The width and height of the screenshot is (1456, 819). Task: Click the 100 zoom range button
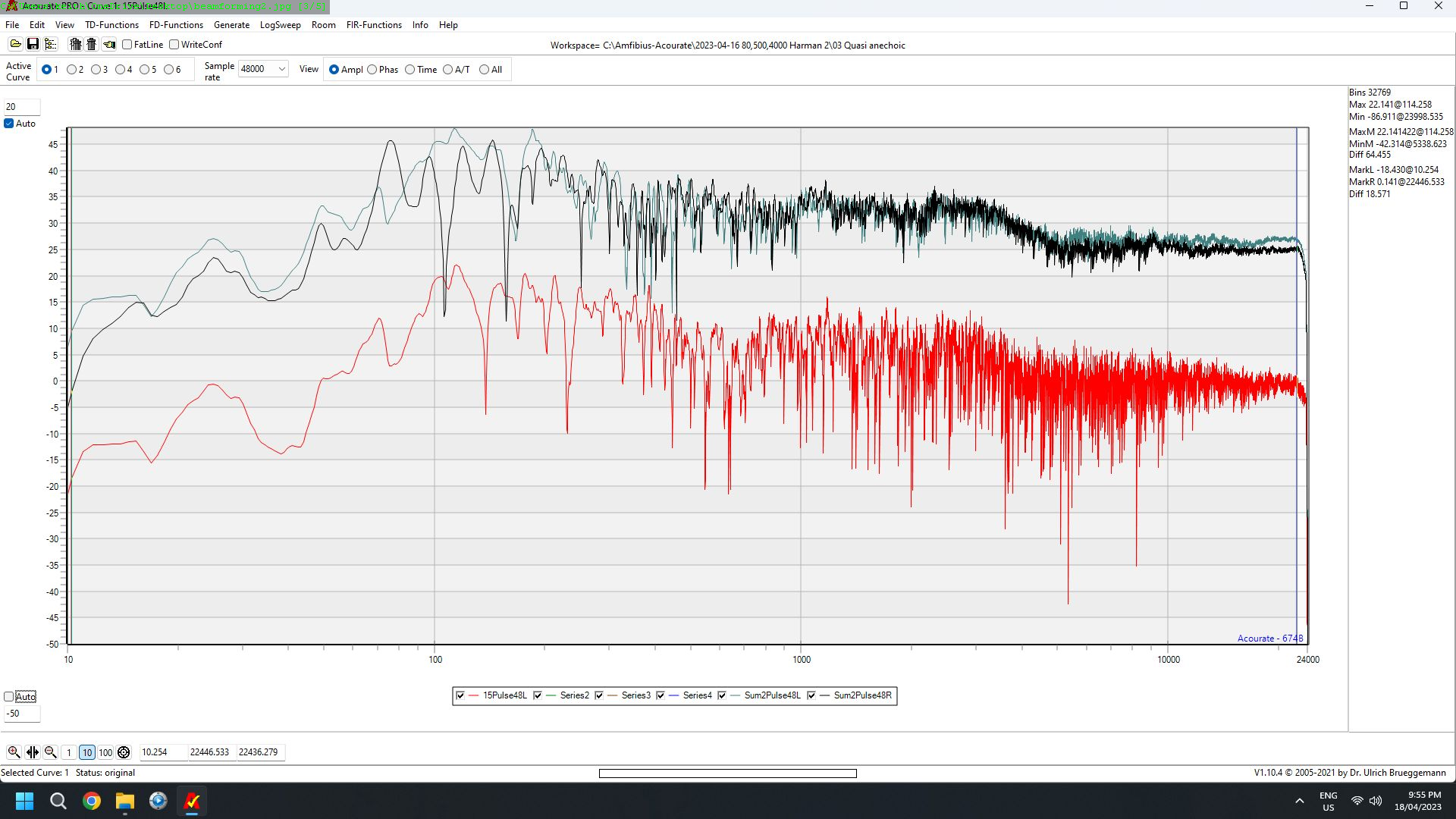click(x=105, y=752)
